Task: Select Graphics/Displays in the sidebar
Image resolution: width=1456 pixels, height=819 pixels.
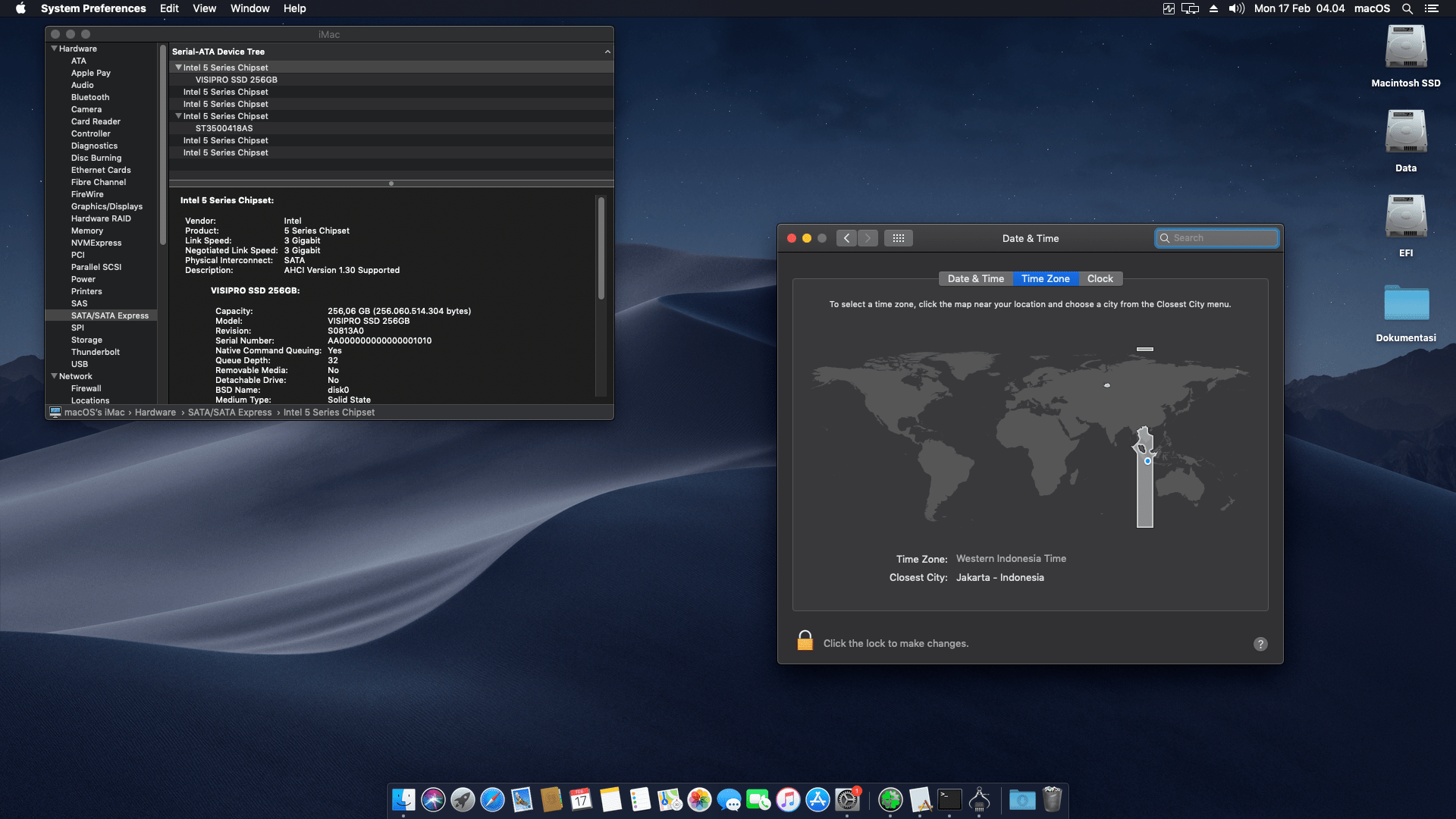Action: (106, 206)
